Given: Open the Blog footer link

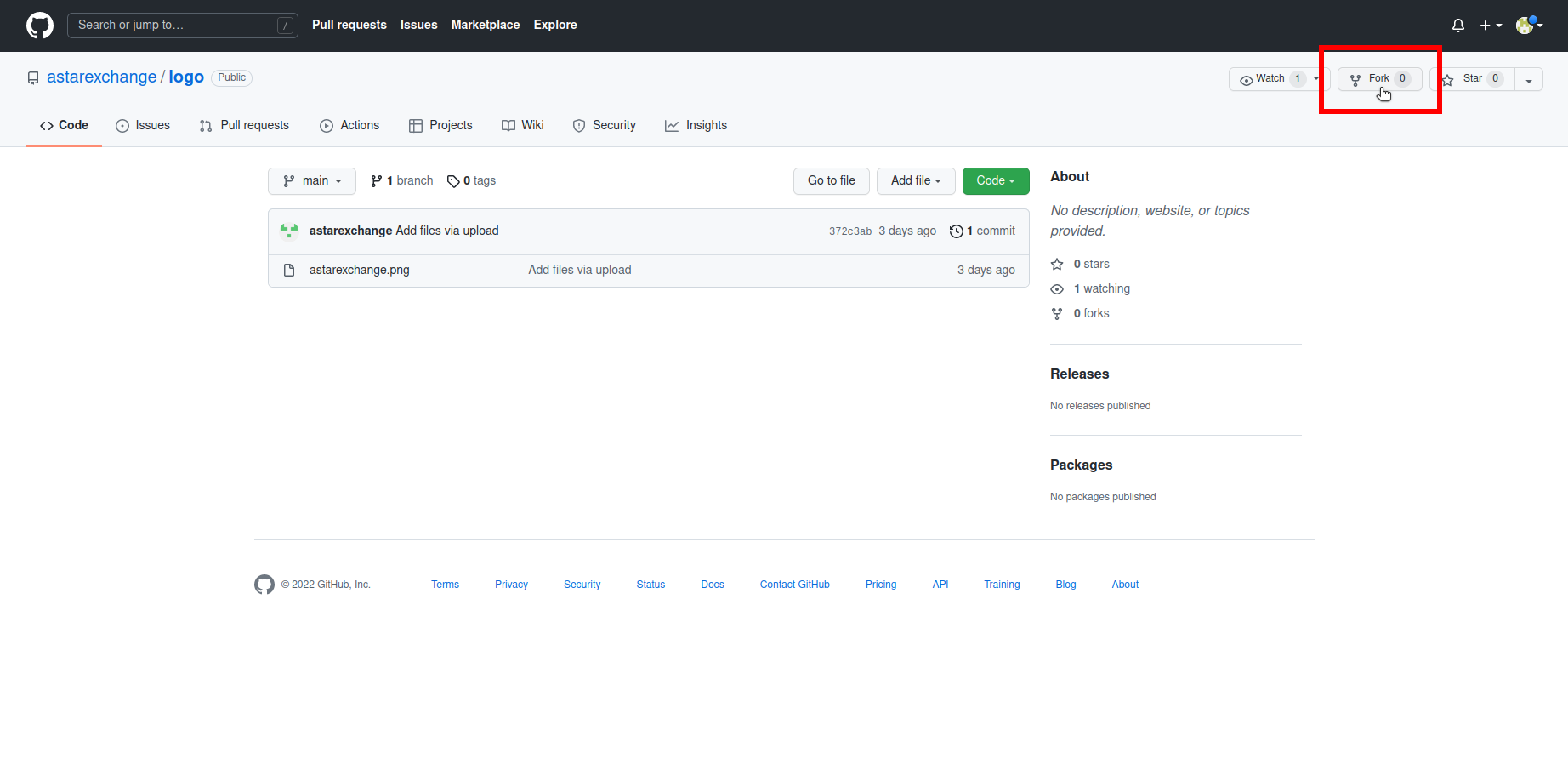Looking at the screenshot, I should coord(1066,585).
